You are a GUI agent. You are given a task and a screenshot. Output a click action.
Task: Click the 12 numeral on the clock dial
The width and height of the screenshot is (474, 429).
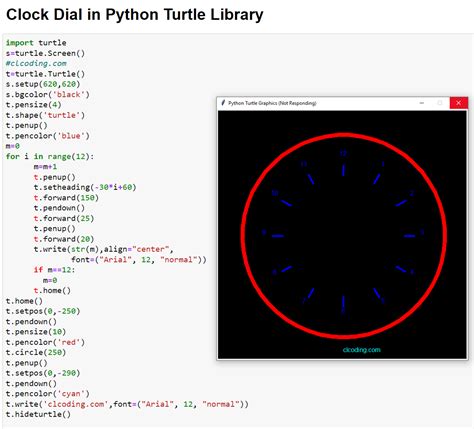point(343,153)
